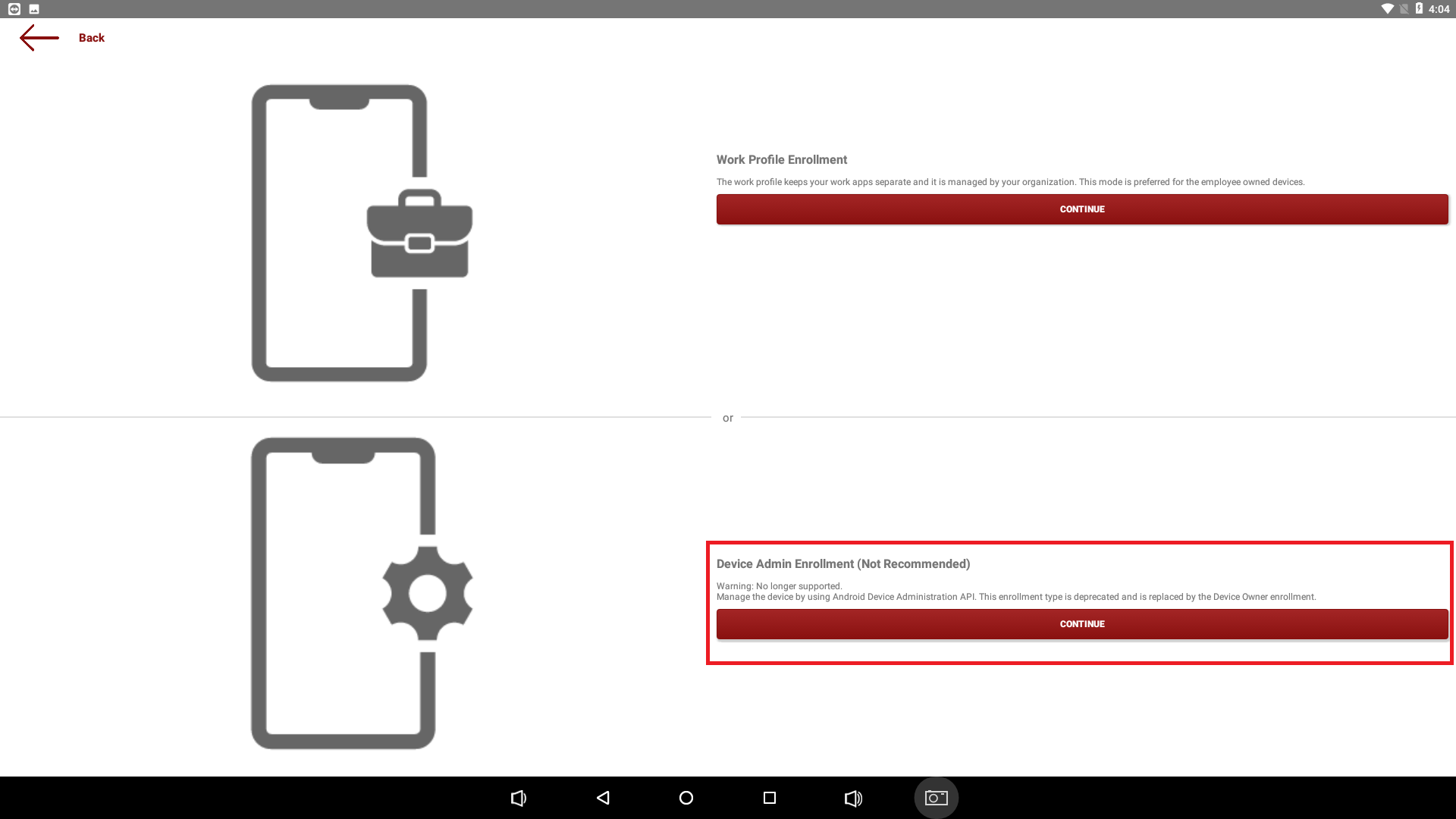
Task: Tap the screenshot camera icon
Action: point(936,798)
